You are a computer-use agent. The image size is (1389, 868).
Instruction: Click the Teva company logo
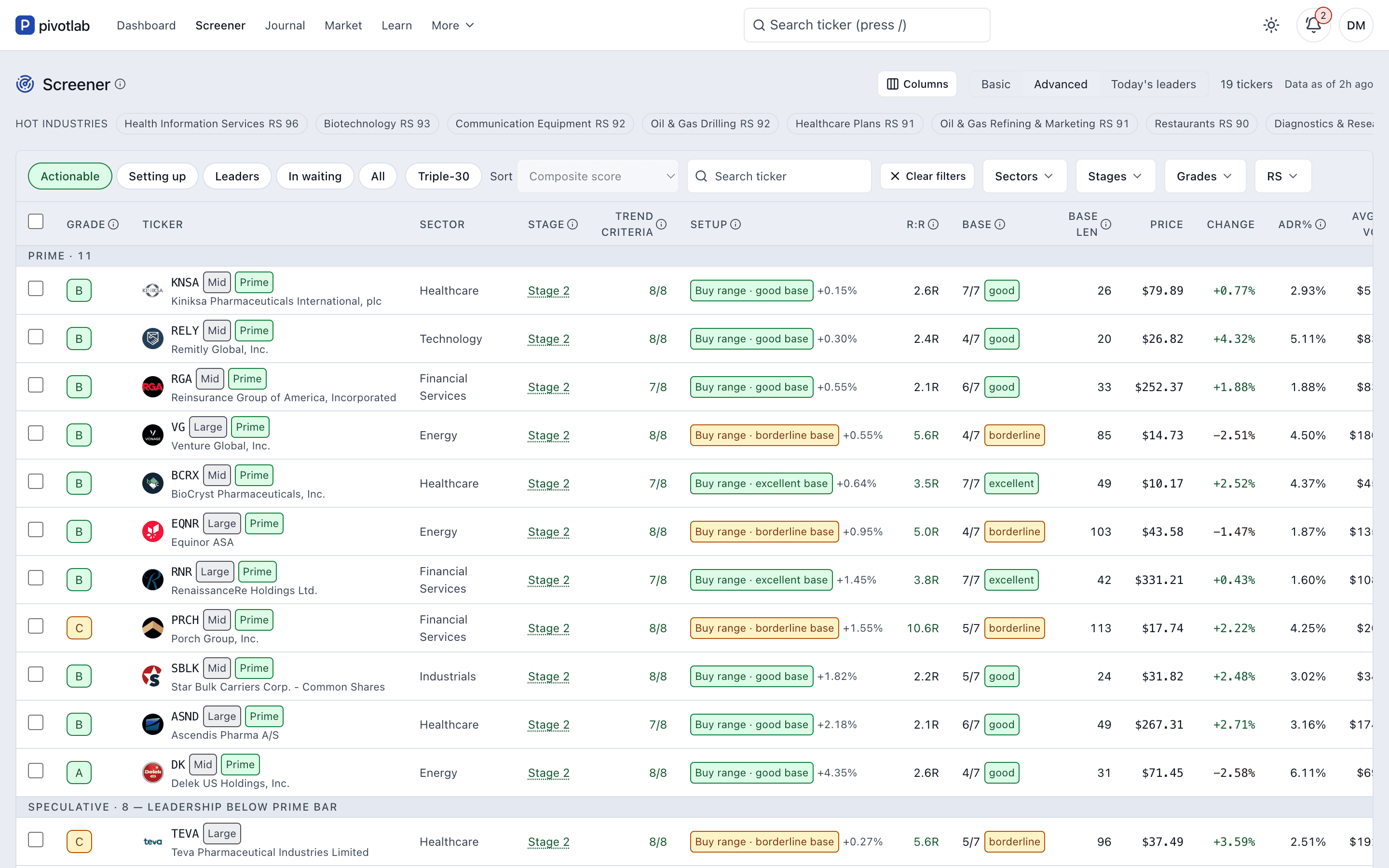(153, 841)
